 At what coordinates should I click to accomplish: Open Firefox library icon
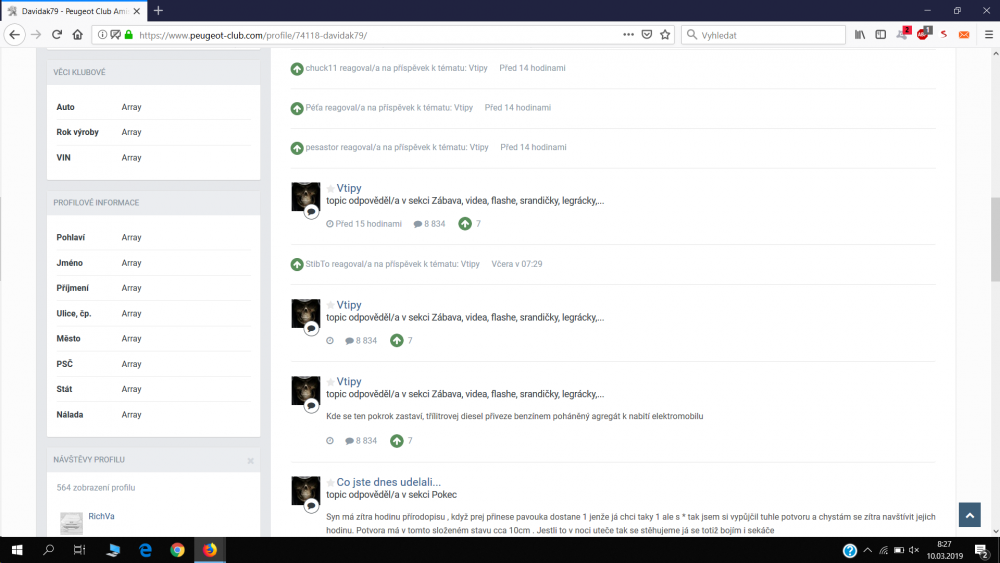860,35
